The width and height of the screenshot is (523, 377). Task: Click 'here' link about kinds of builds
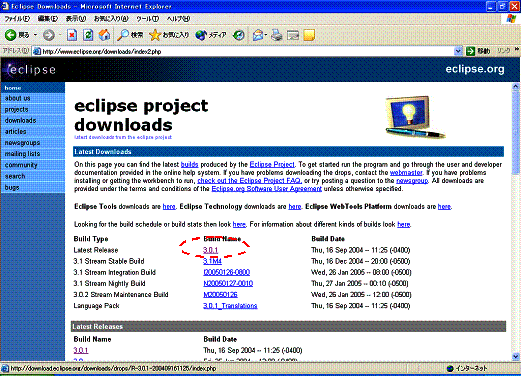tap(404, 225)
